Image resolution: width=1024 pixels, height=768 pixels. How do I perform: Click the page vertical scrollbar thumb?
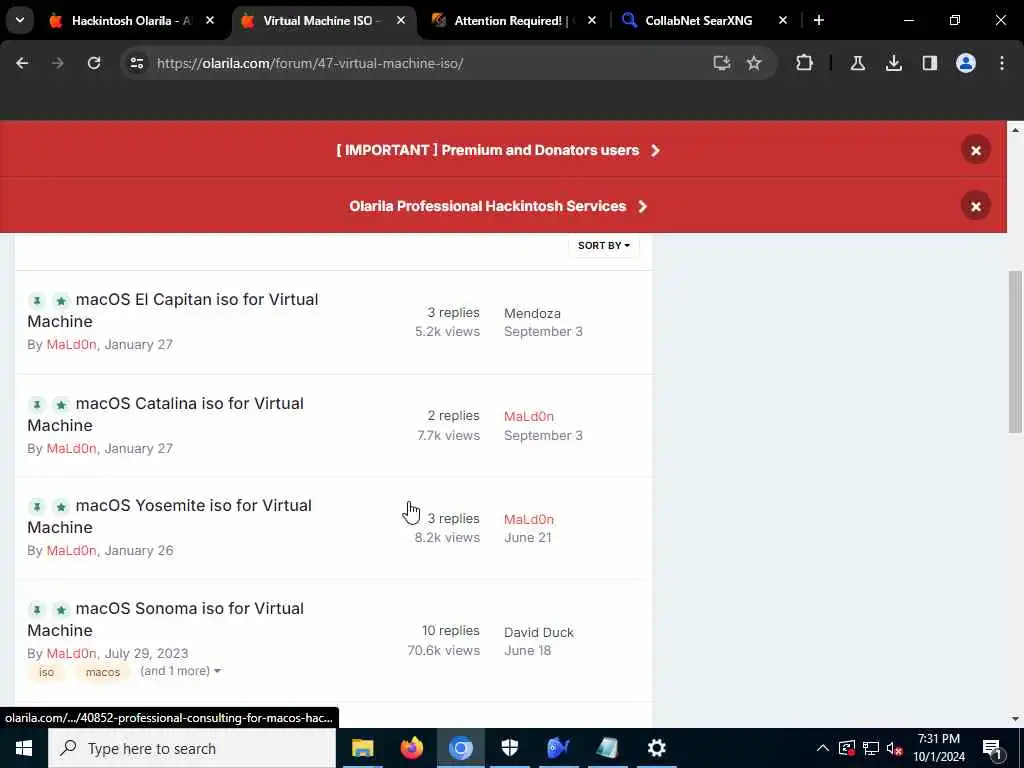pyautogui.click(x=1015, y=351)
